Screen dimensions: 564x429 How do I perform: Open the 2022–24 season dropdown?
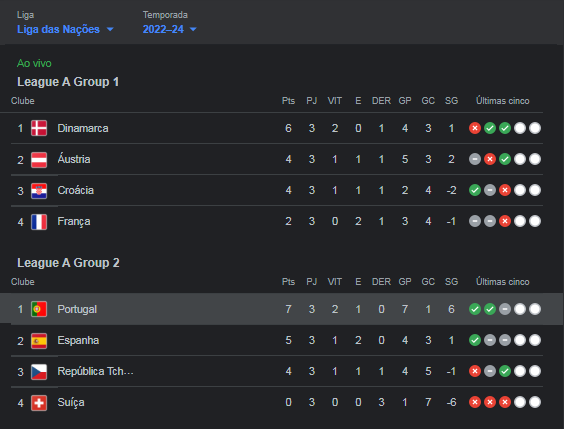pos(169,29)
